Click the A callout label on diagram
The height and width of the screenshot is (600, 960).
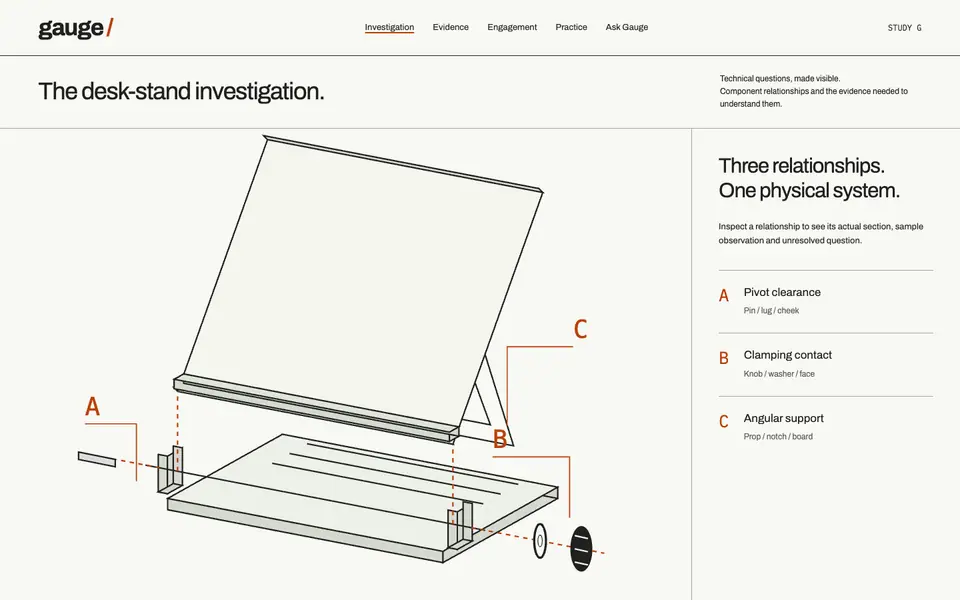point(92,407)
